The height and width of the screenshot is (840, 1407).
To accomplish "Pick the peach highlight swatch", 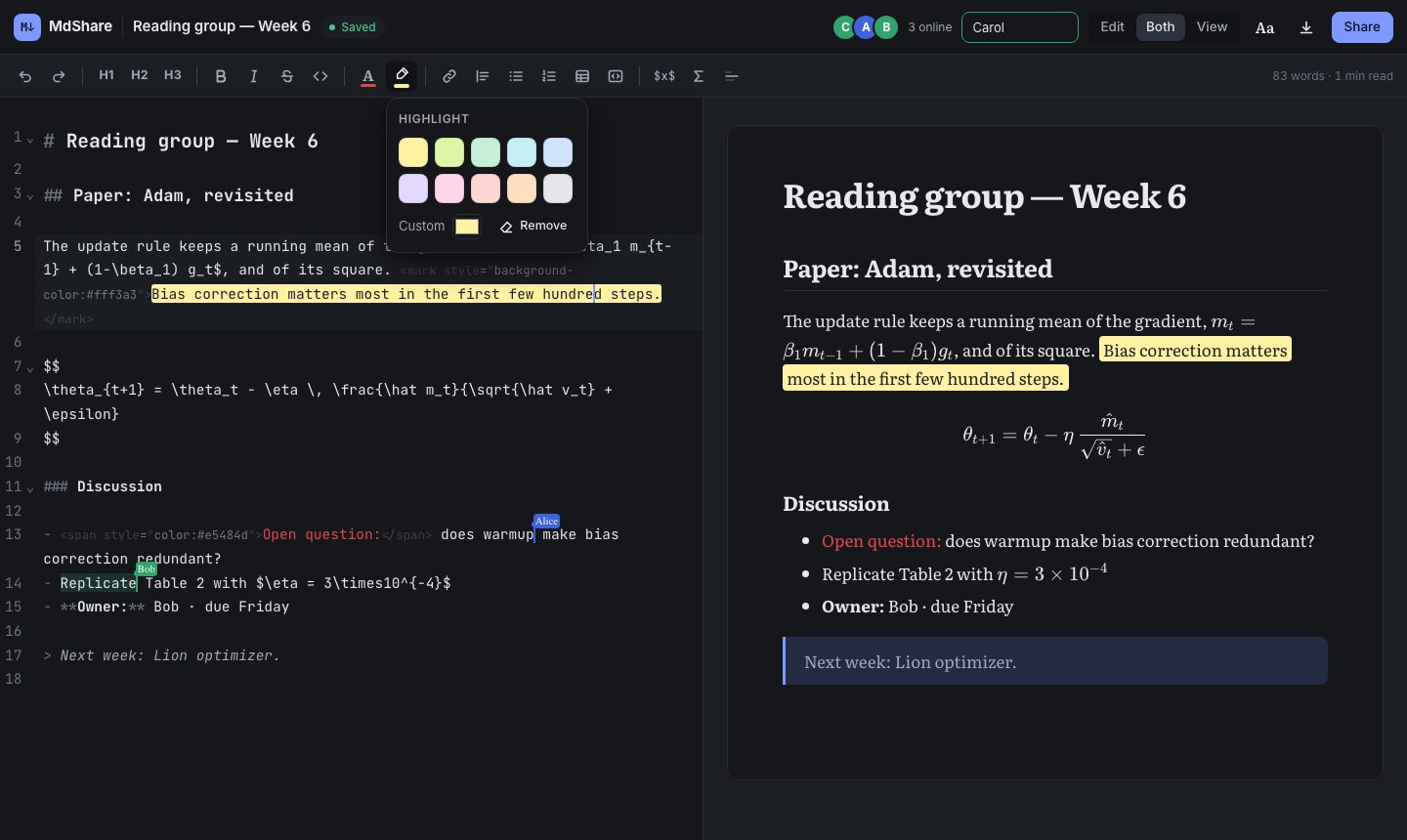I will click(522, 189).
